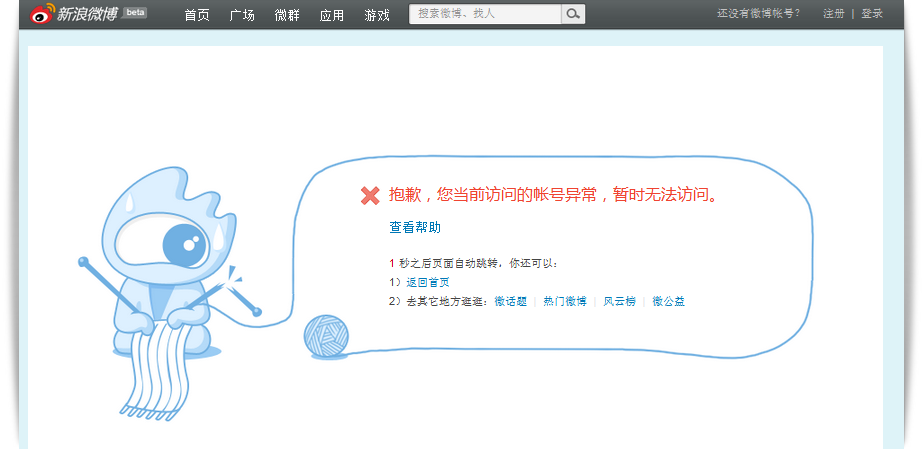The height and width of the screenshot is (449, 923).
Task: Go to 热门微博
Action: point(565,302)
